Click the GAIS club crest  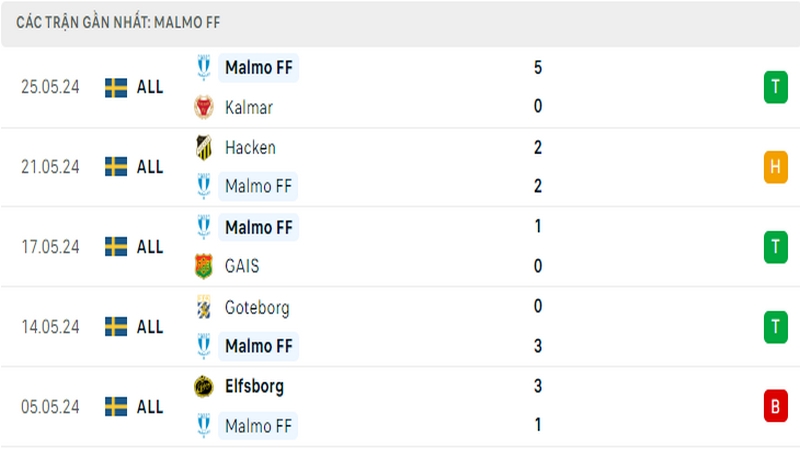coord(204,266)
